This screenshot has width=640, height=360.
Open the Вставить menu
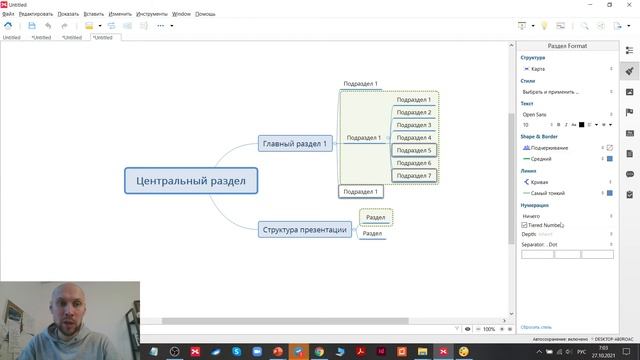pyautogui.click(x=93, y=14)
